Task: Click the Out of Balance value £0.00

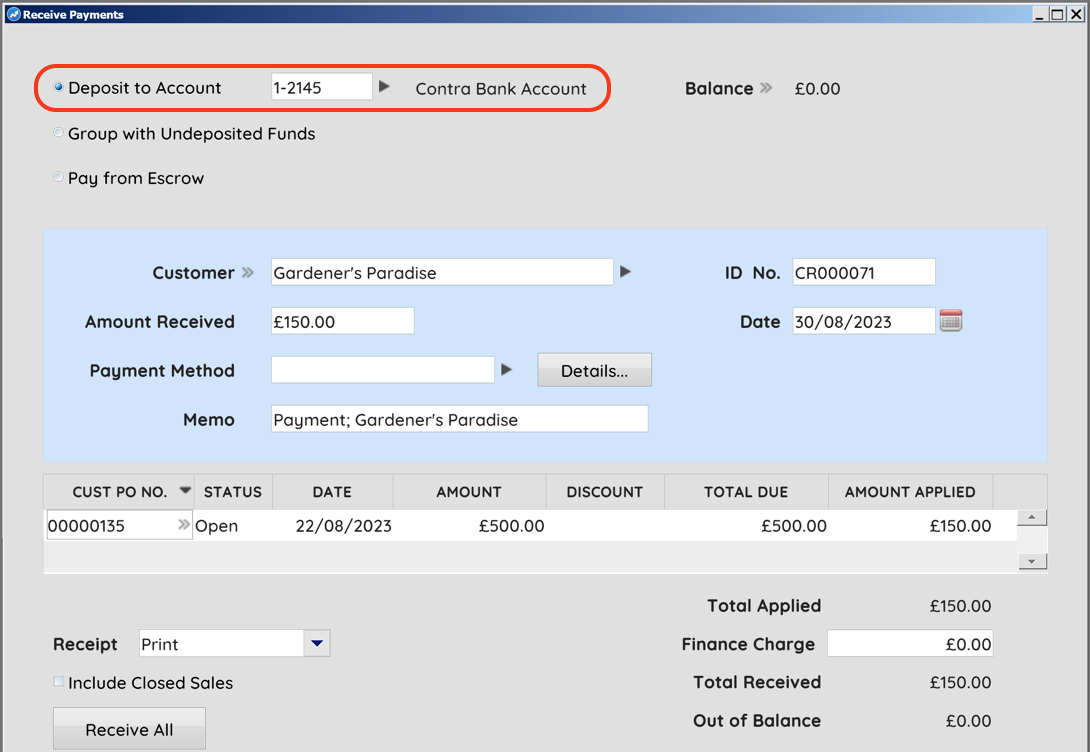Action: click(x=968, y=721)
